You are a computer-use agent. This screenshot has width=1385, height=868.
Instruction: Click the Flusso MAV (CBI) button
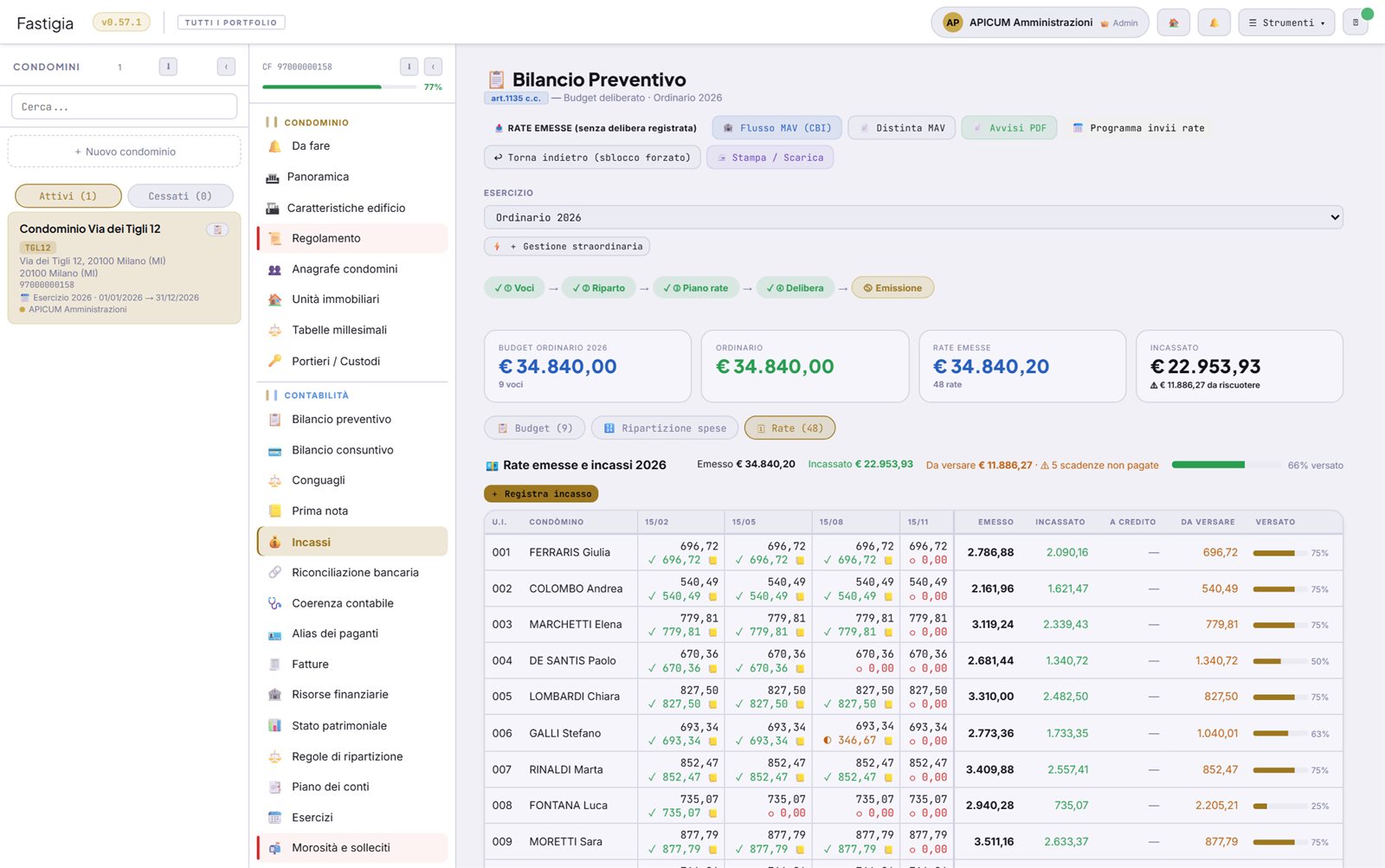click(x=776, y=128)
